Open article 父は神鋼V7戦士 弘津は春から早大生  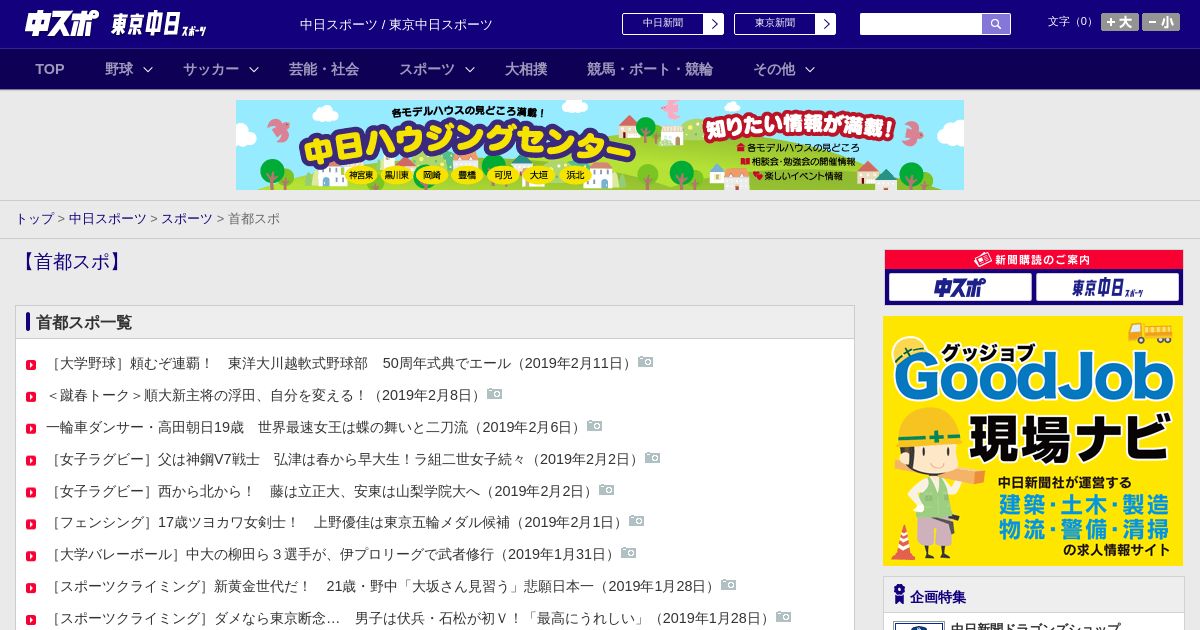pos(345,459)
